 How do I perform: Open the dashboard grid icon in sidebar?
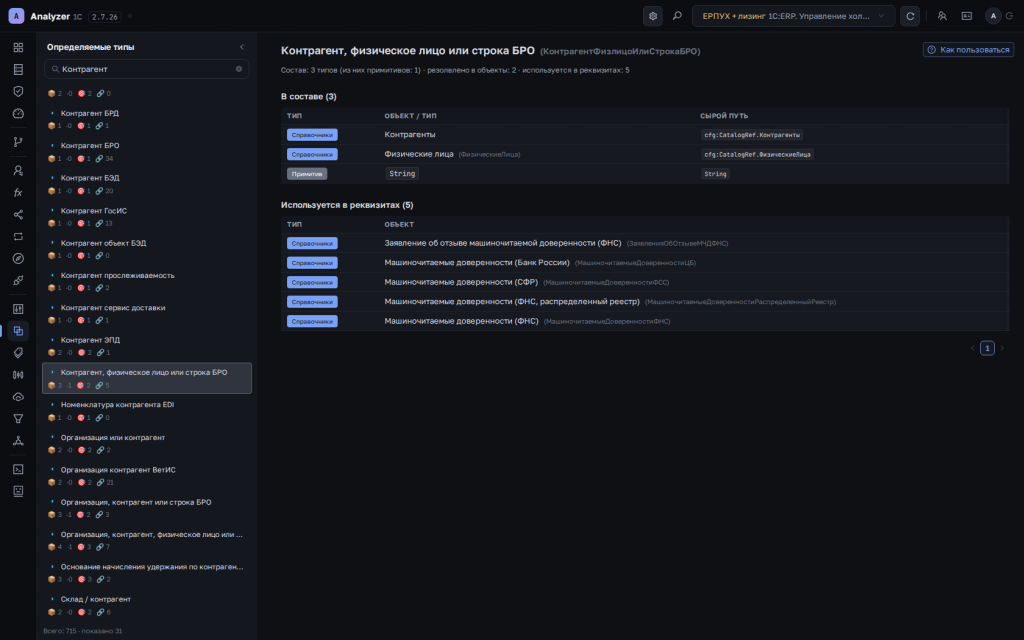pos(18,48)
